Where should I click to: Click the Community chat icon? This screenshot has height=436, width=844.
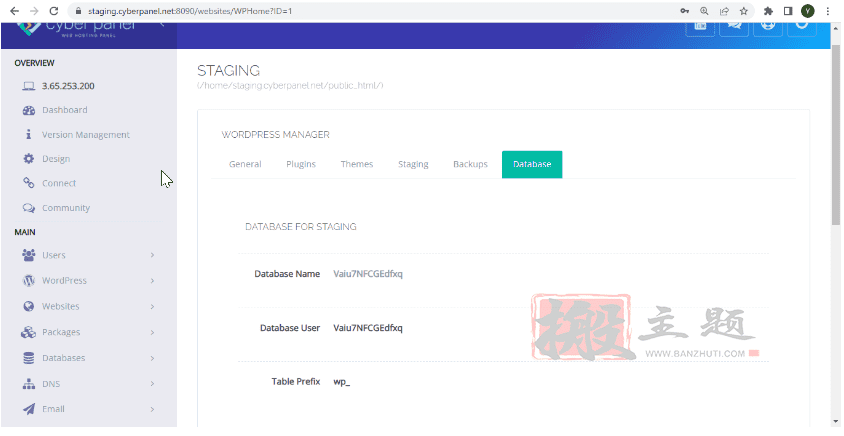coord(29,208)
